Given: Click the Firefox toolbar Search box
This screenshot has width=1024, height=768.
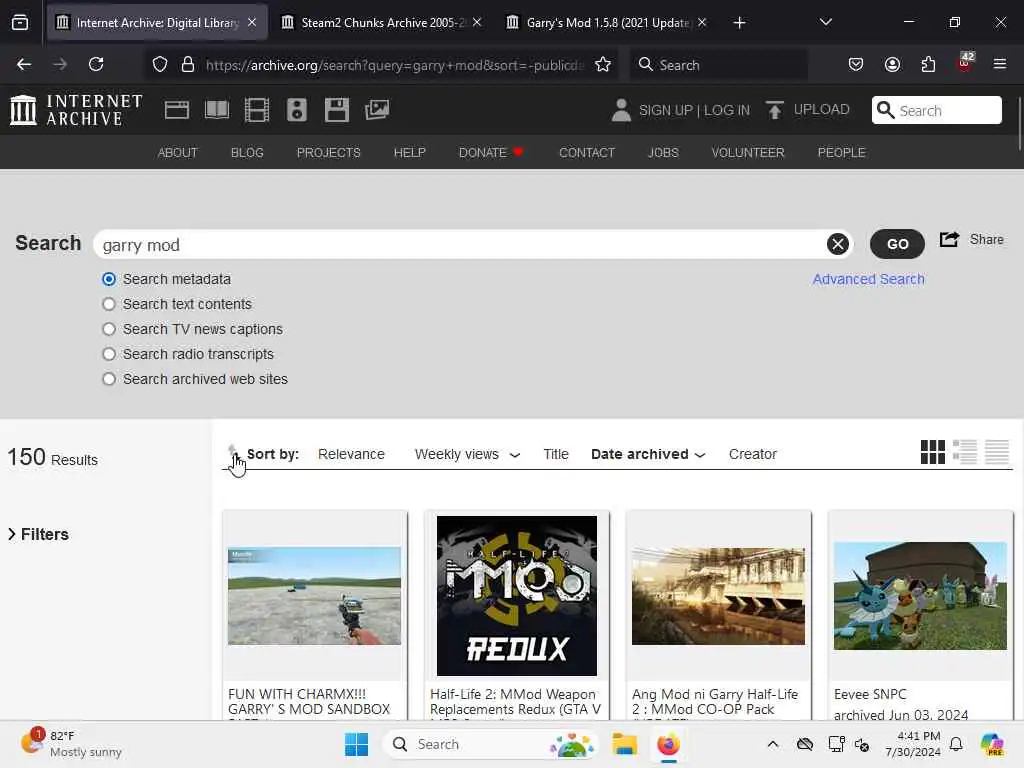Looking at the screenshot, I should pos(718,65).
